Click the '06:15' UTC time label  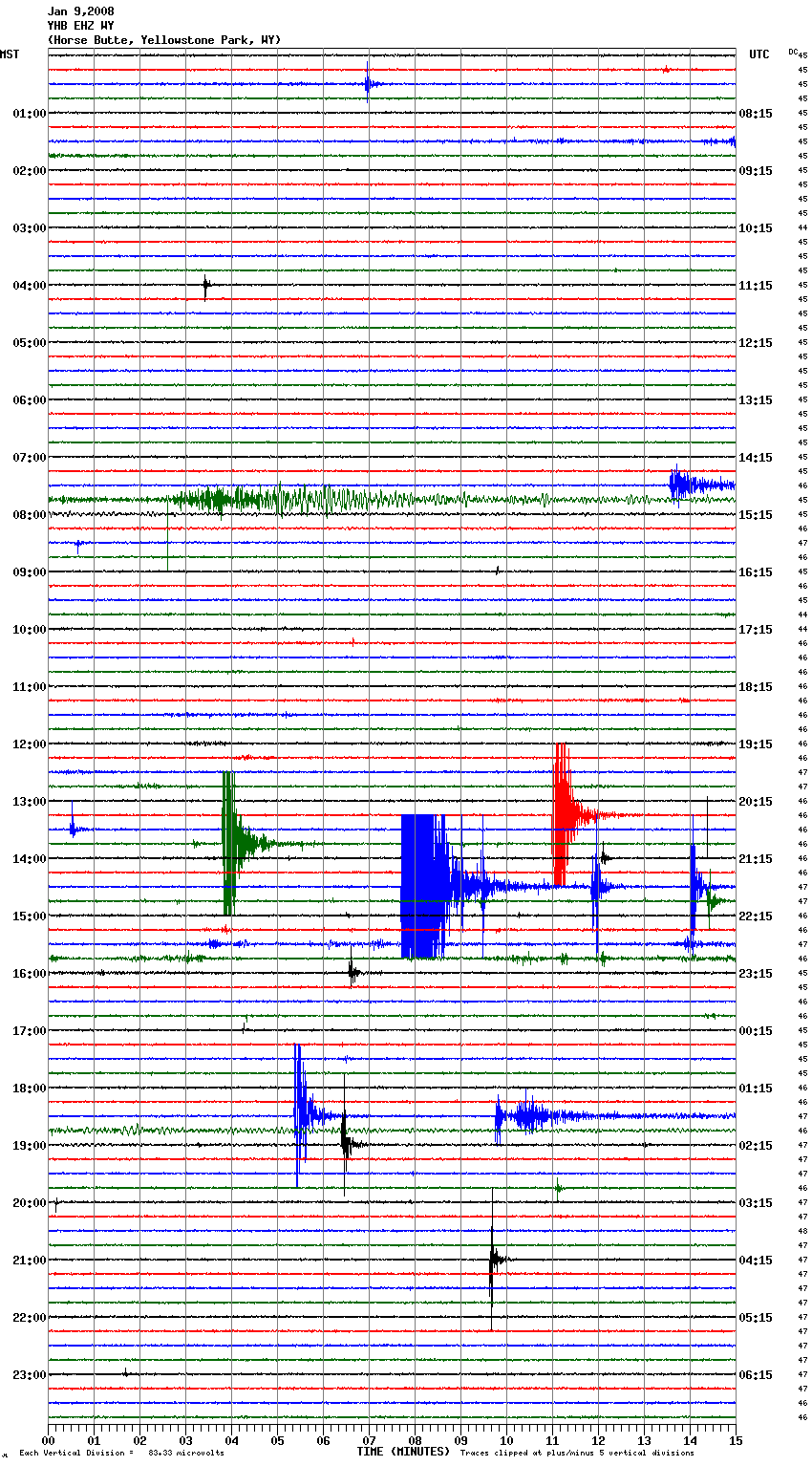click(x=756, y=1374)
